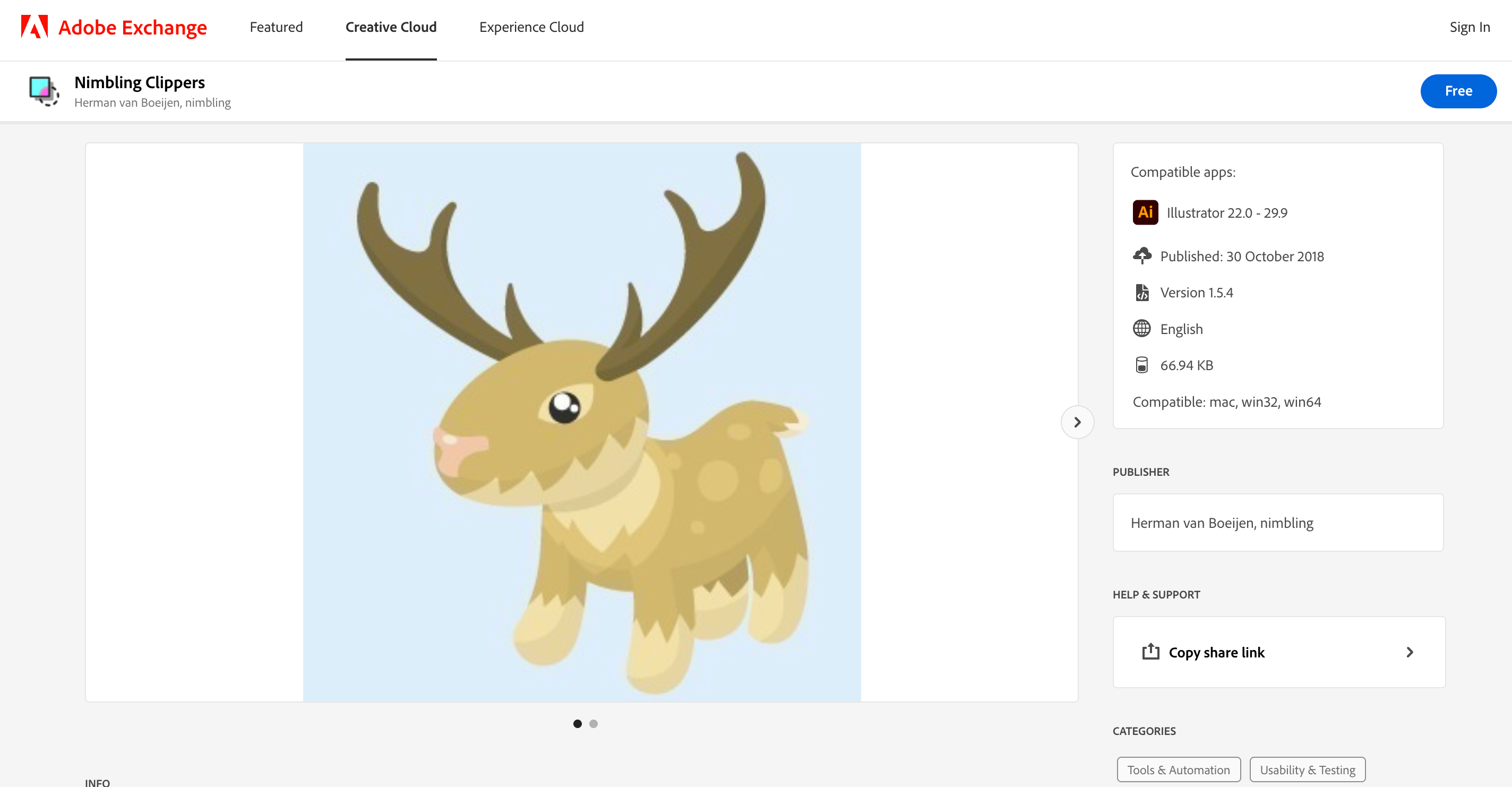
Task: Select the Illustrator app icon
Action: 1145,212
